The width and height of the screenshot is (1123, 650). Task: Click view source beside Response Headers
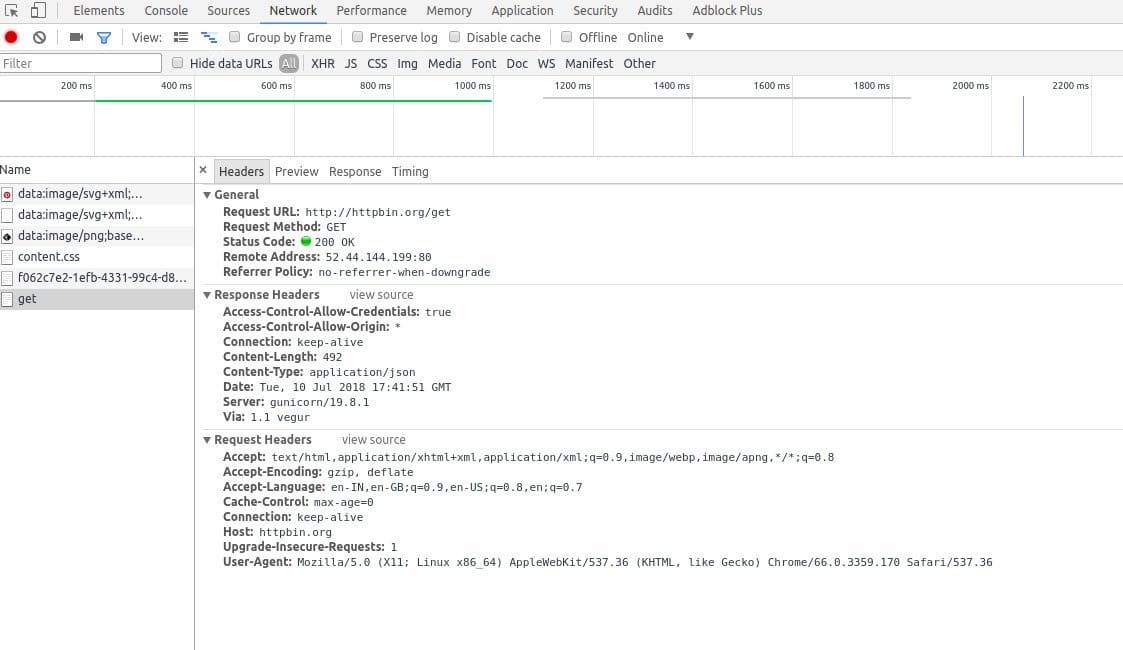point(381,295)
